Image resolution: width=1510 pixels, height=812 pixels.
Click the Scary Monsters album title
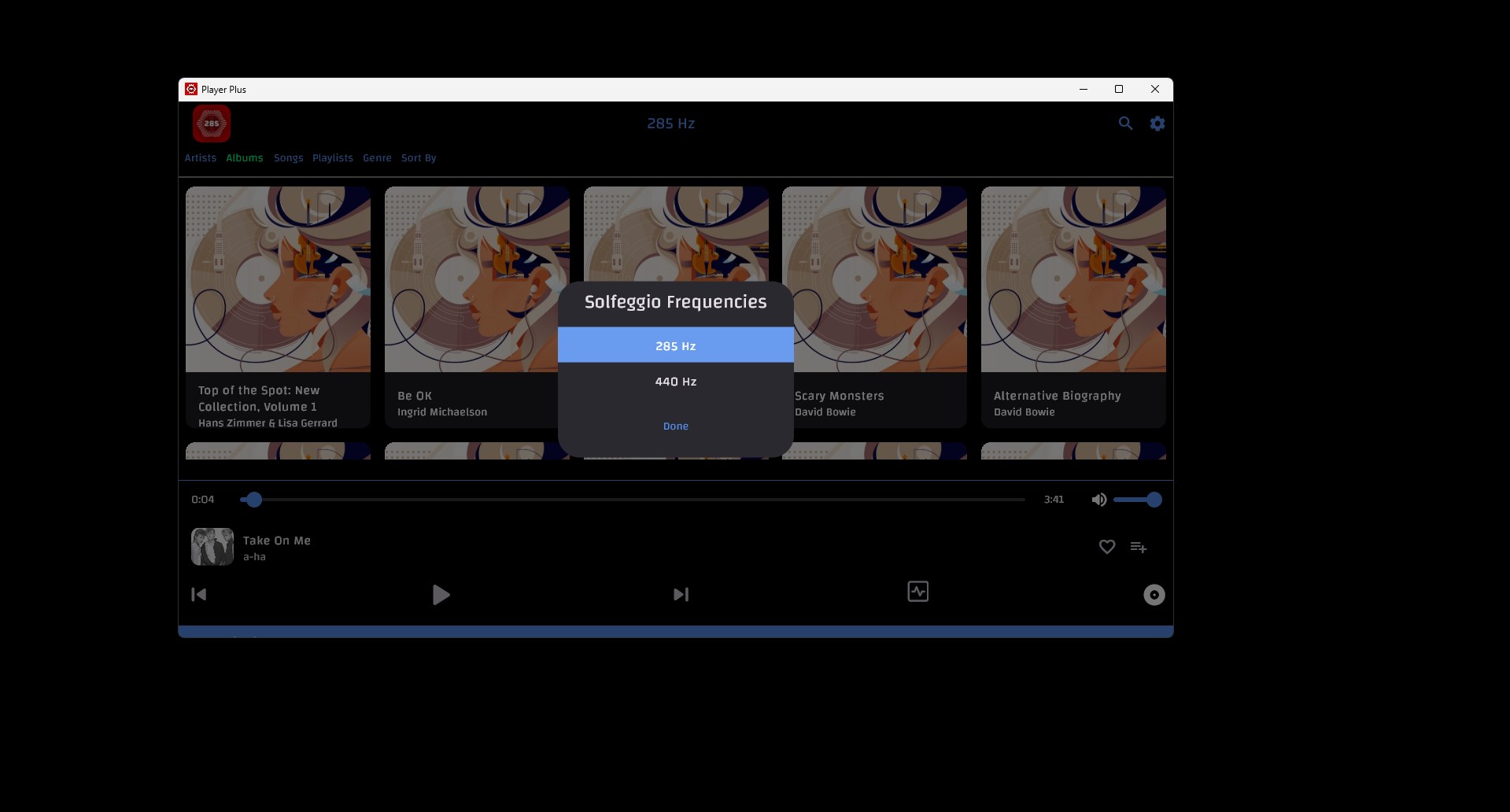[840, 396]
